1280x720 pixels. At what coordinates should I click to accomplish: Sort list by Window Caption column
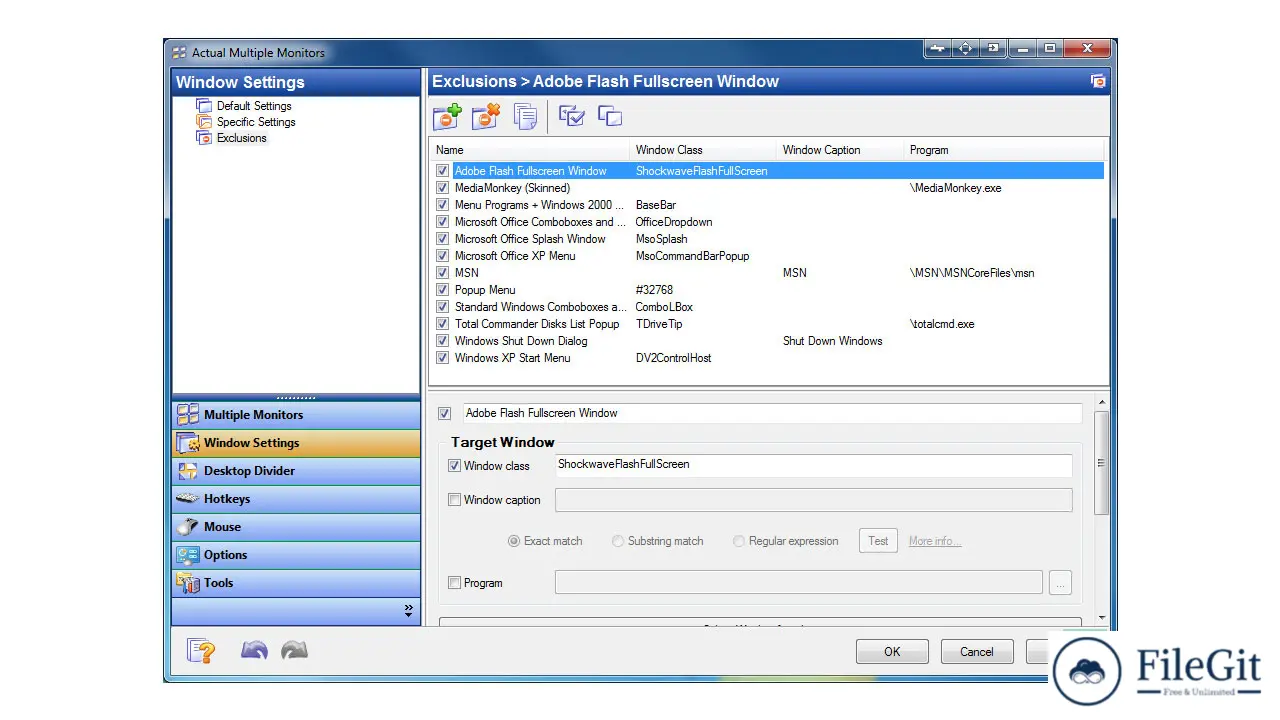841,150
